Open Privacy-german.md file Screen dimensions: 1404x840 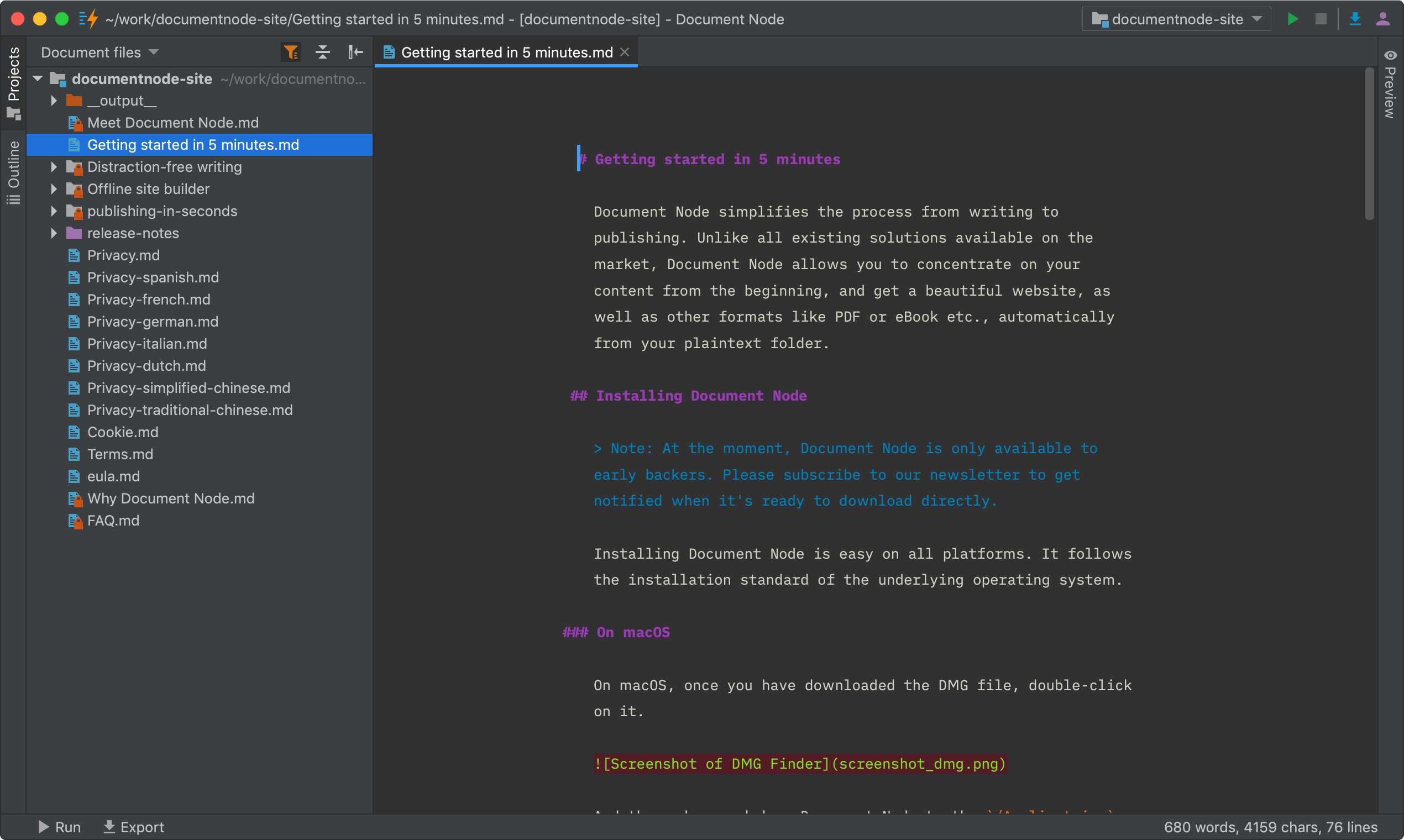coord(200,322)
